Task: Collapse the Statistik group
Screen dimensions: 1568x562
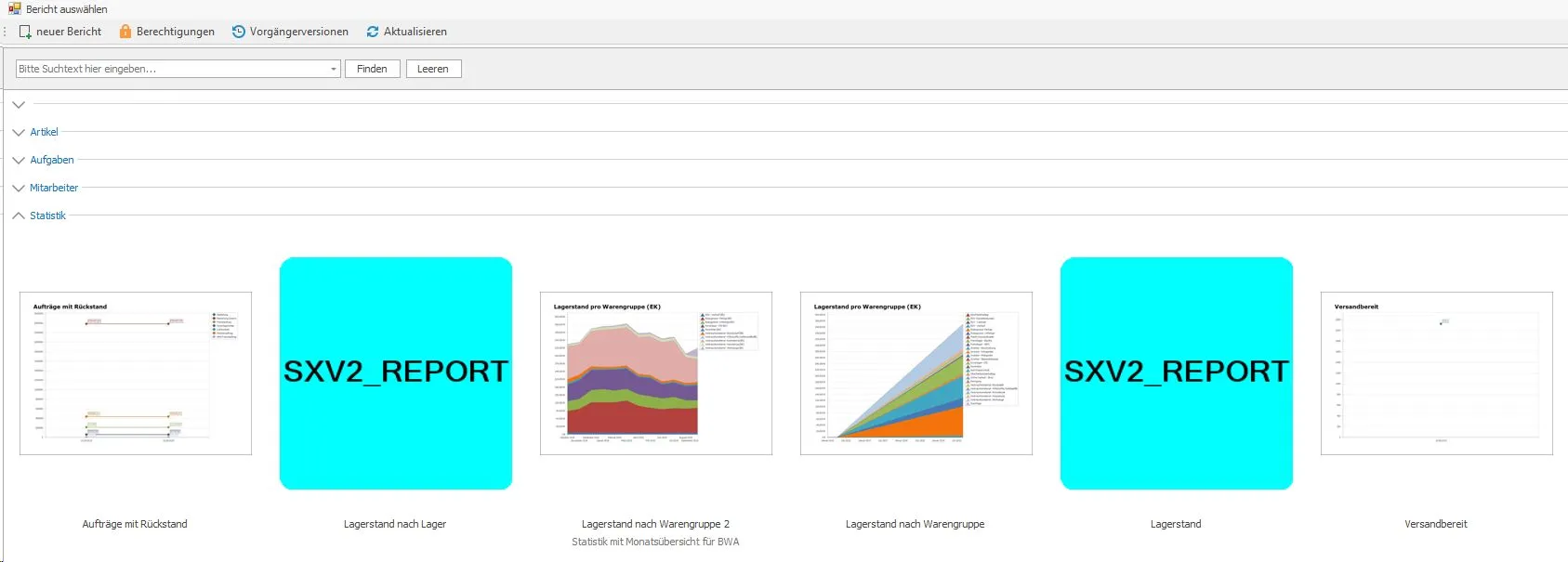Action: 19,216
